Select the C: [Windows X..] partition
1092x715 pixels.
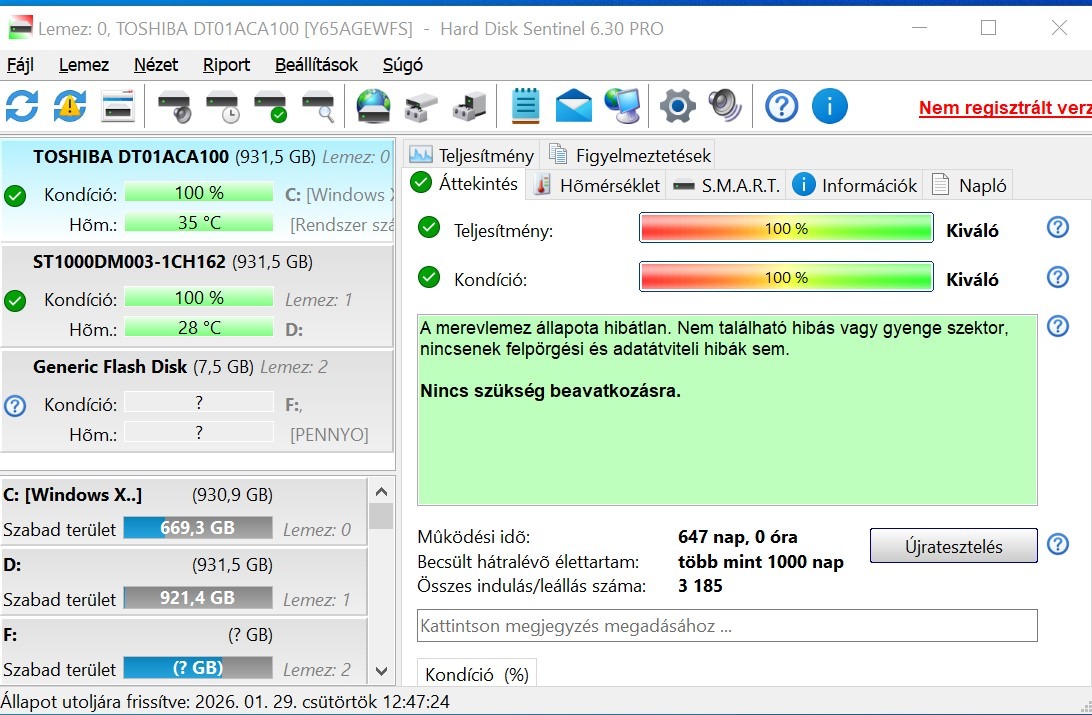(x=184, y=511)
